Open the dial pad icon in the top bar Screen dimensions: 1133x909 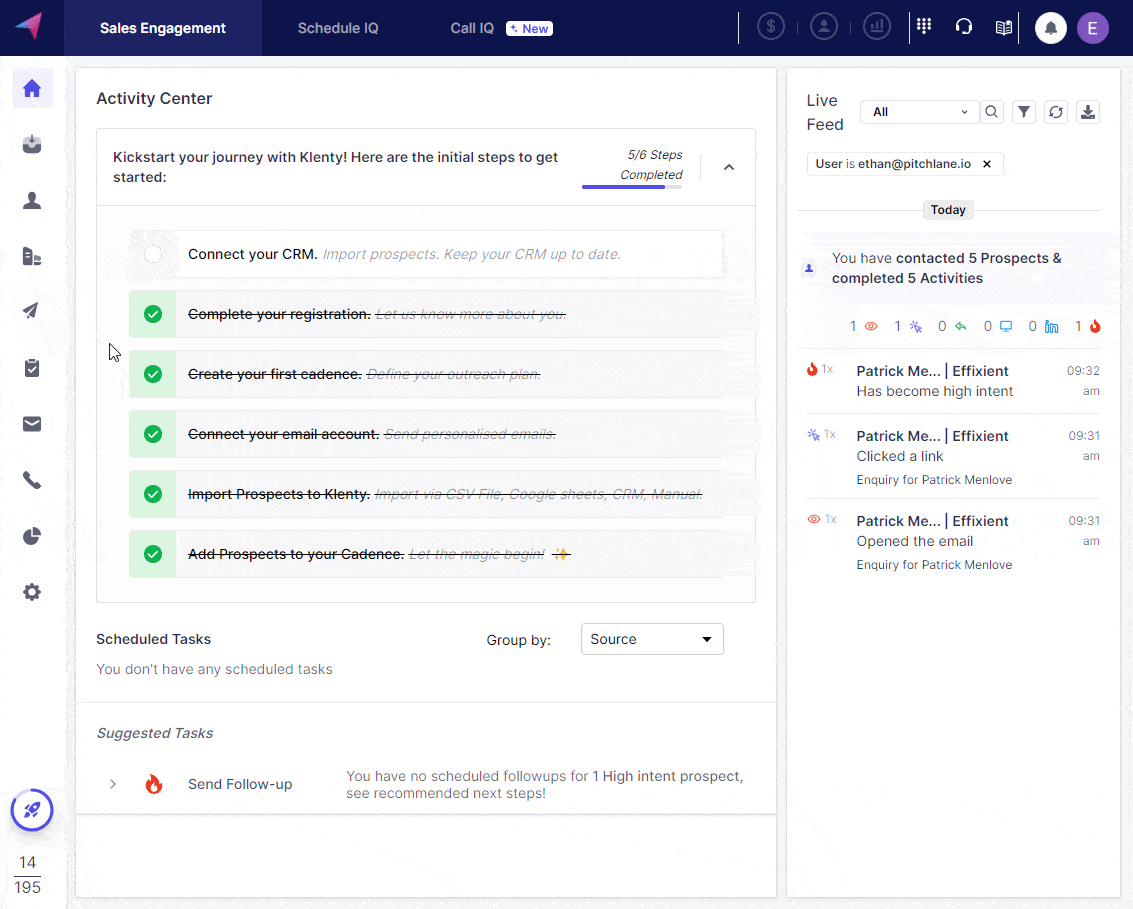[924, 26]
